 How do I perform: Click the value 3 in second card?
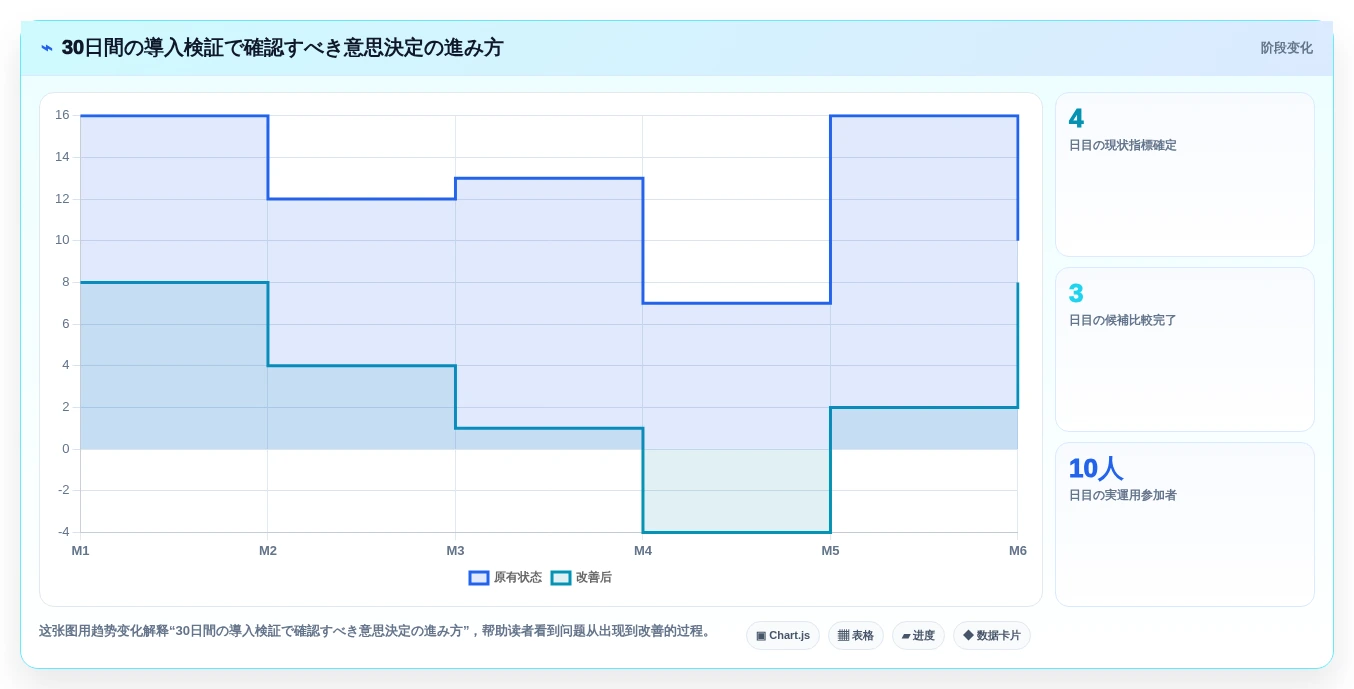(x=1076, y=294)
